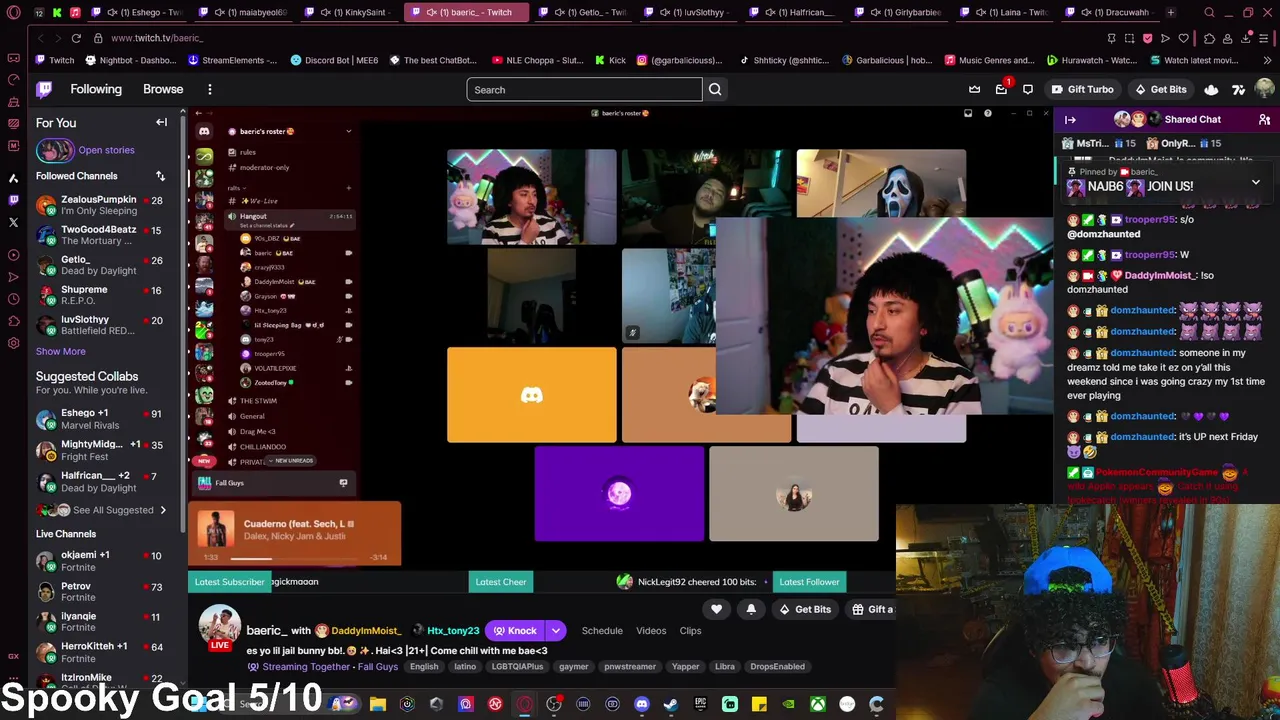Open the Knock dropdown arrow
The width and height of the screenshot is (1280, 720).
[556, 630]
